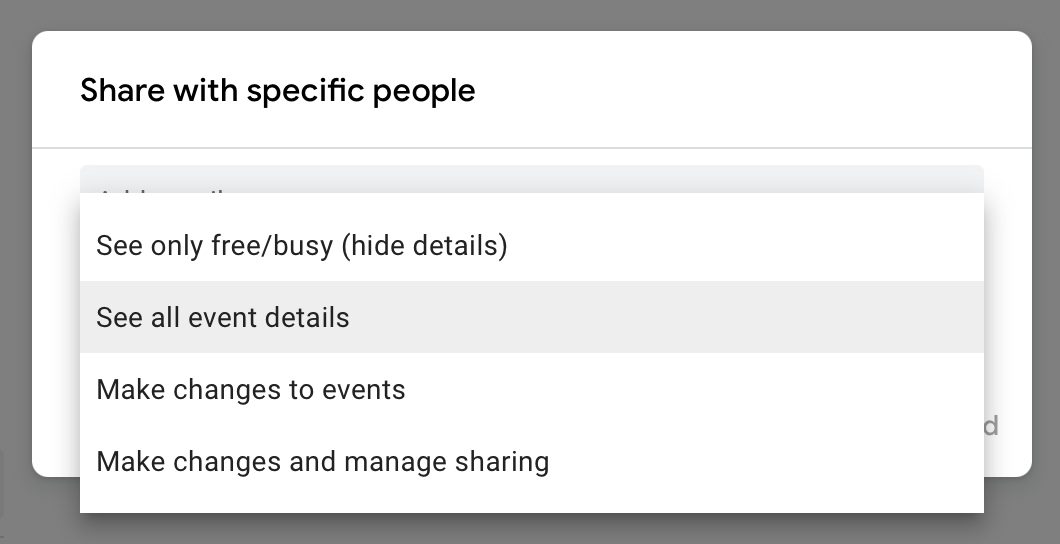Click the dark overlay below the dialog
1060x544 pixels.
point(530,530)
